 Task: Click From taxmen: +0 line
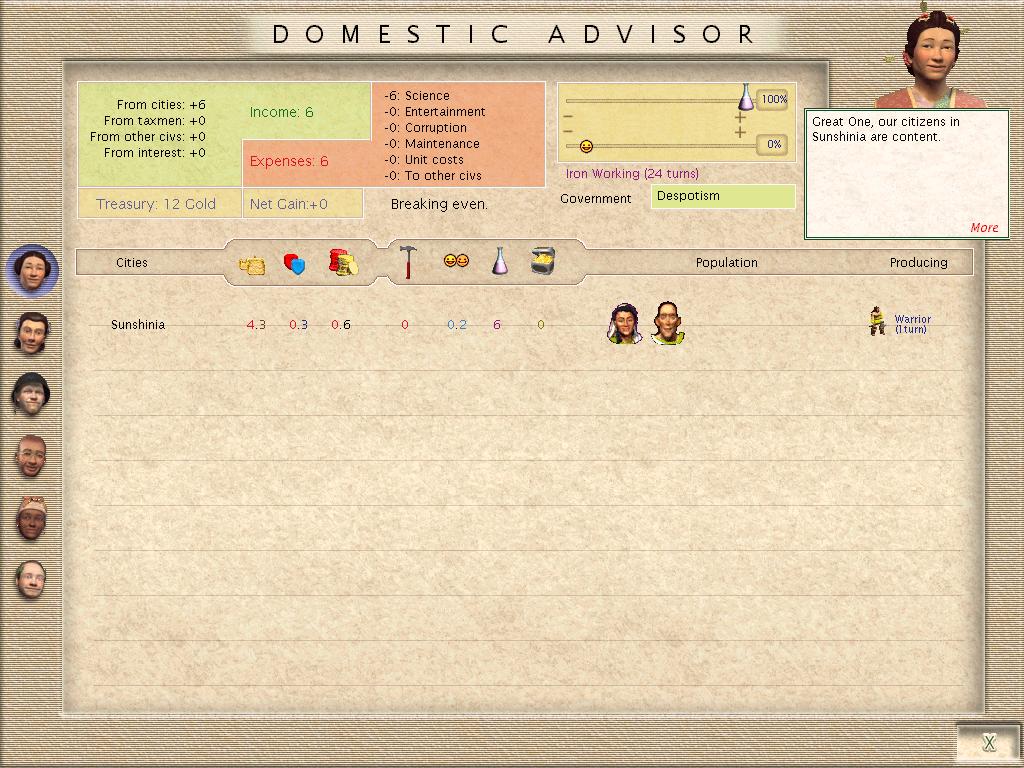155,121
